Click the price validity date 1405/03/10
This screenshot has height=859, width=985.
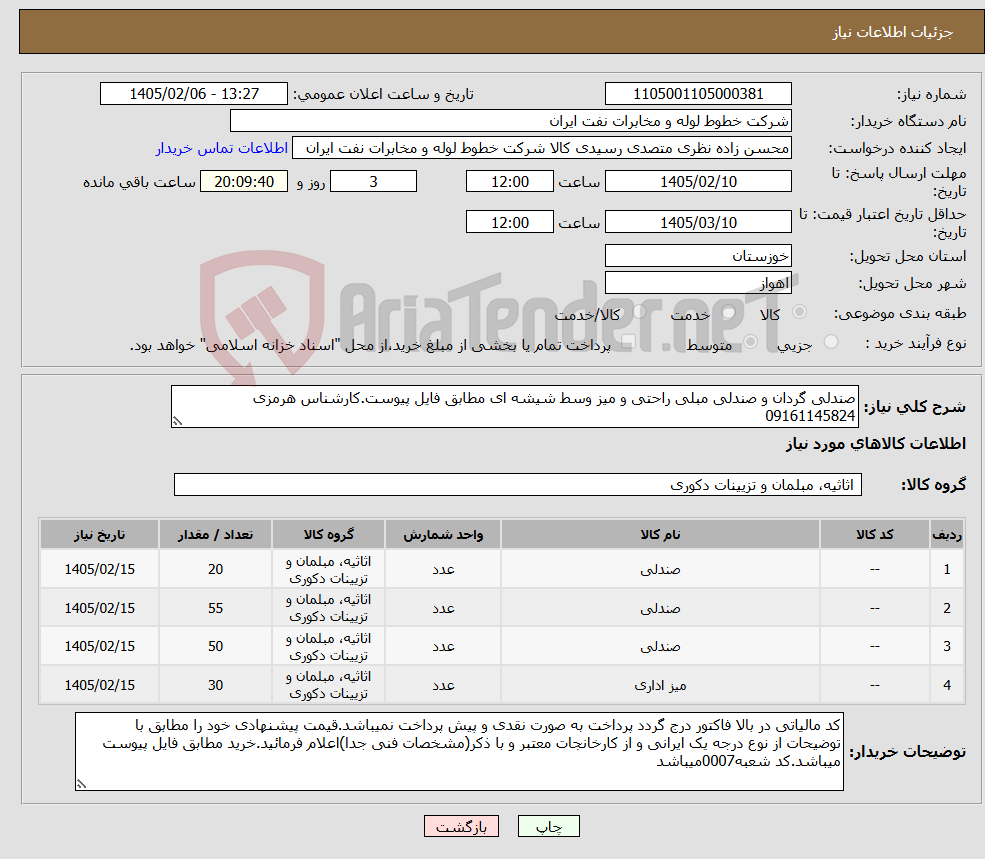[x=698, y=222]
